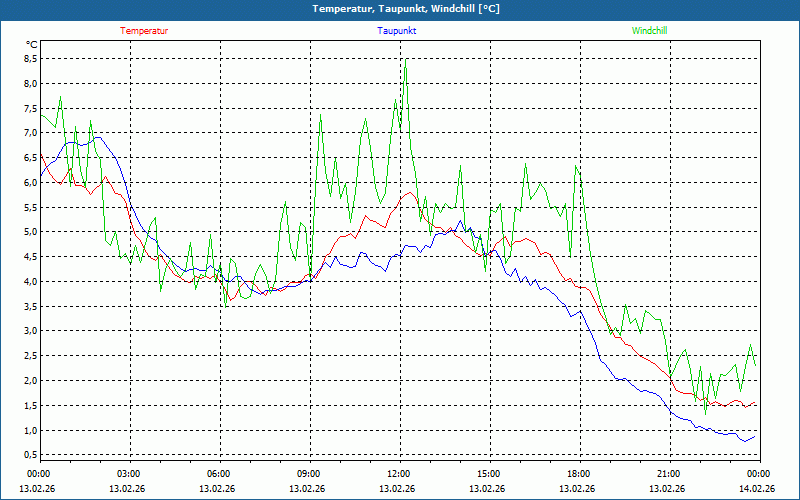Image resolution: width=800 pixels, height=500 pixels.
Task: Click the blue Taupunkt legend label
Action: (x=397, y=31)
